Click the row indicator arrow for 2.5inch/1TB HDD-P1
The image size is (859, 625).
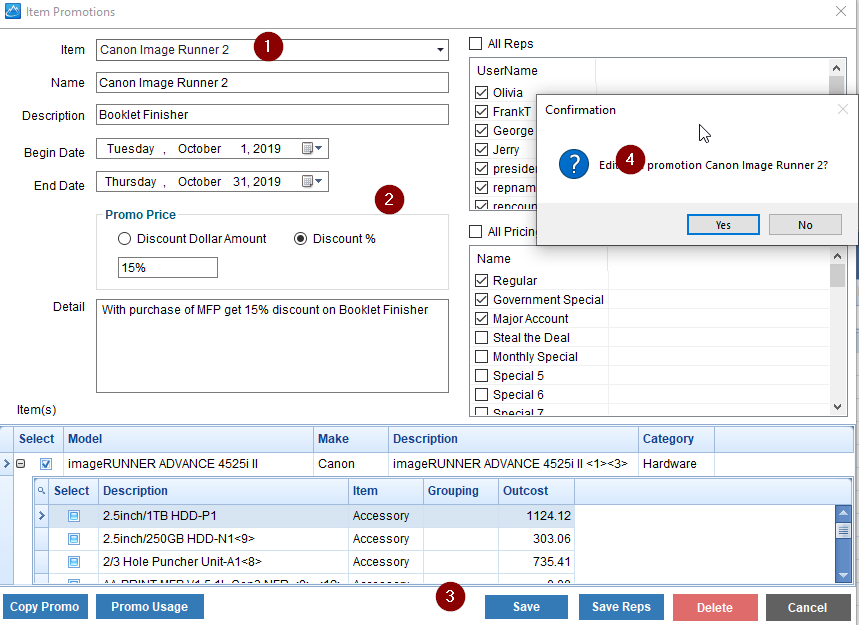[42, 516]
